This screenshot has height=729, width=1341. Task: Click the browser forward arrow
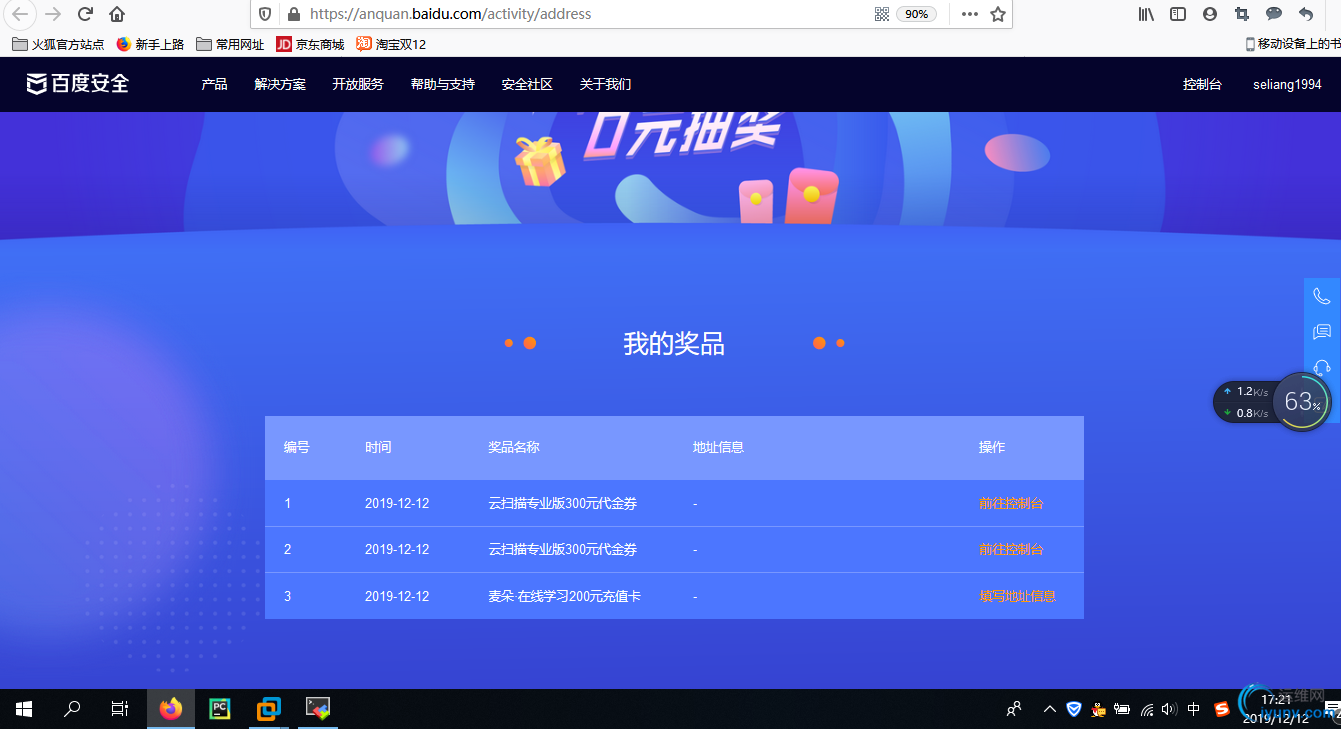(x=54, y=14)
